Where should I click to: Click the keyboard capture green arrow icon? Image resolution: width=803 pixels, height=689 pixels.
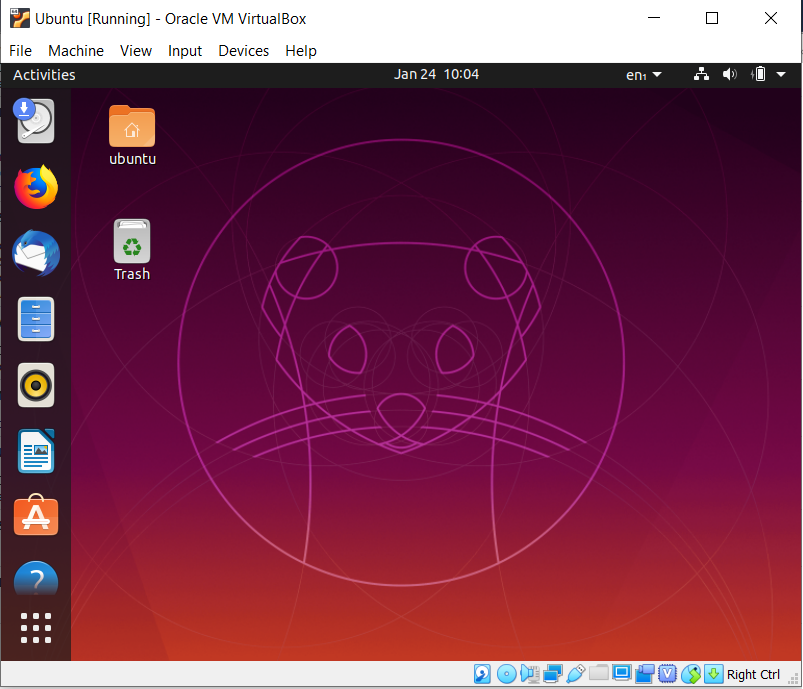coord(713,674)
